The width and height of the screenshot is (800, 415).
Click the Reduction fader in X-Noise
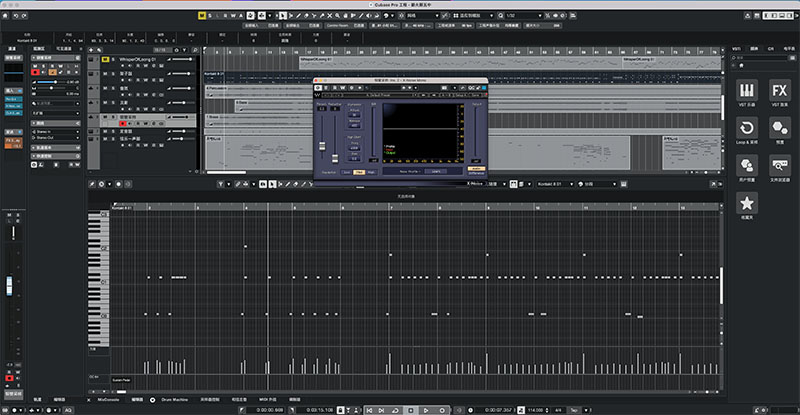tap(335, 158)
